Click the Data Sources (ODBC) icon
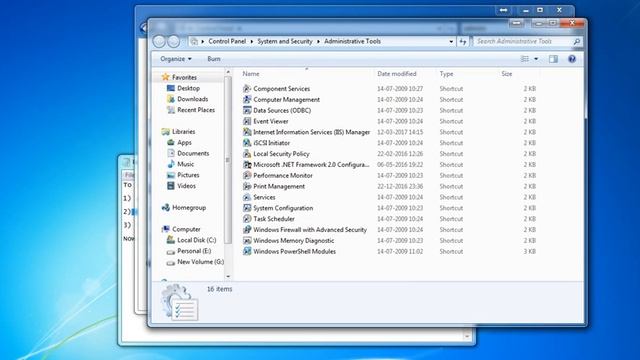The image size is (640, 360). click(x=247, y=110)
